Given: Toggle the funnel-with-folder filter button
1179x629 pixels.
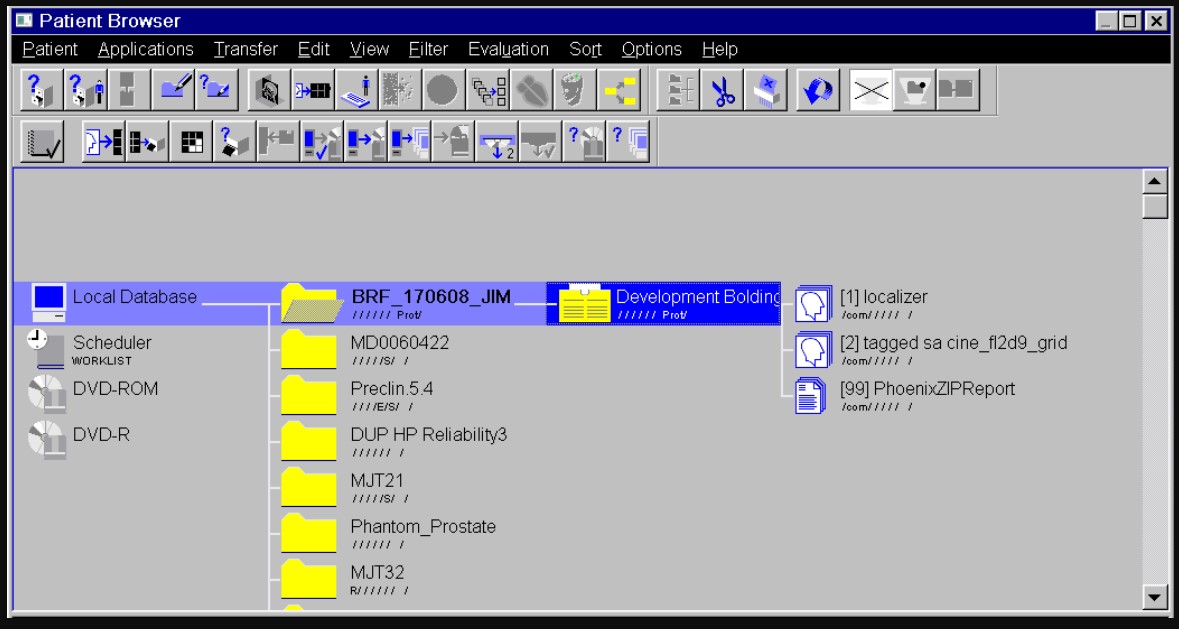Looking at the screenshot, I should click(912, 90).
